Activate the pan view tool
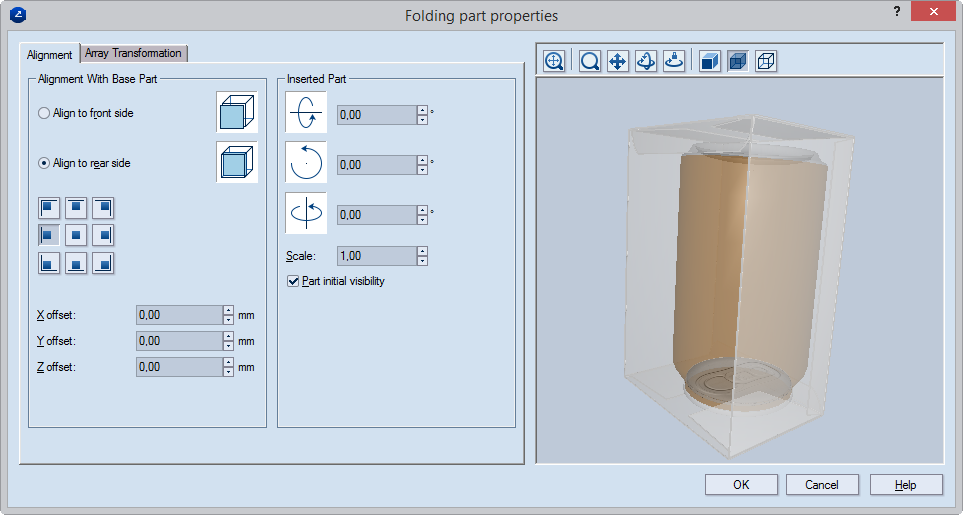 coord(618,61)
